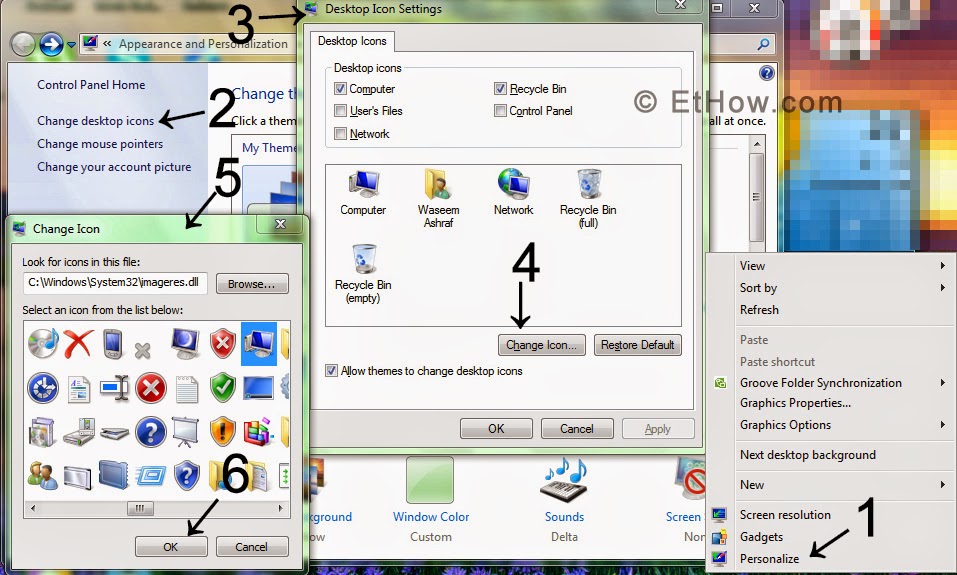Choose the colorful defragment blocks icon
Screen dimensions: 957x575
point(258,431)
